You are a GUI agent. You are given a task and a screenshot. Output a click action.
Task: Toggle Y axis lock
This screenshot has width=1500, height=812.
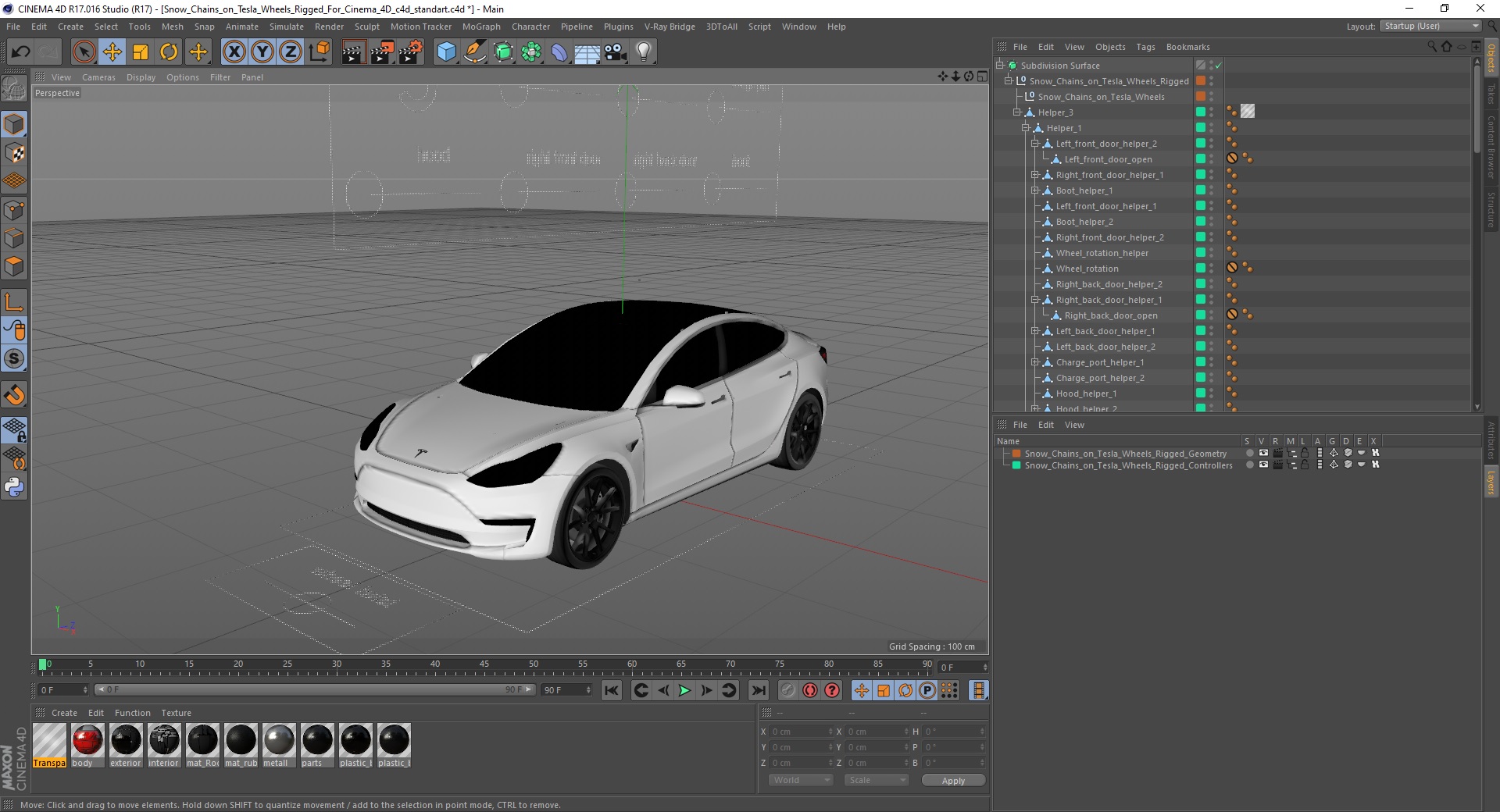tap(262, 52)
